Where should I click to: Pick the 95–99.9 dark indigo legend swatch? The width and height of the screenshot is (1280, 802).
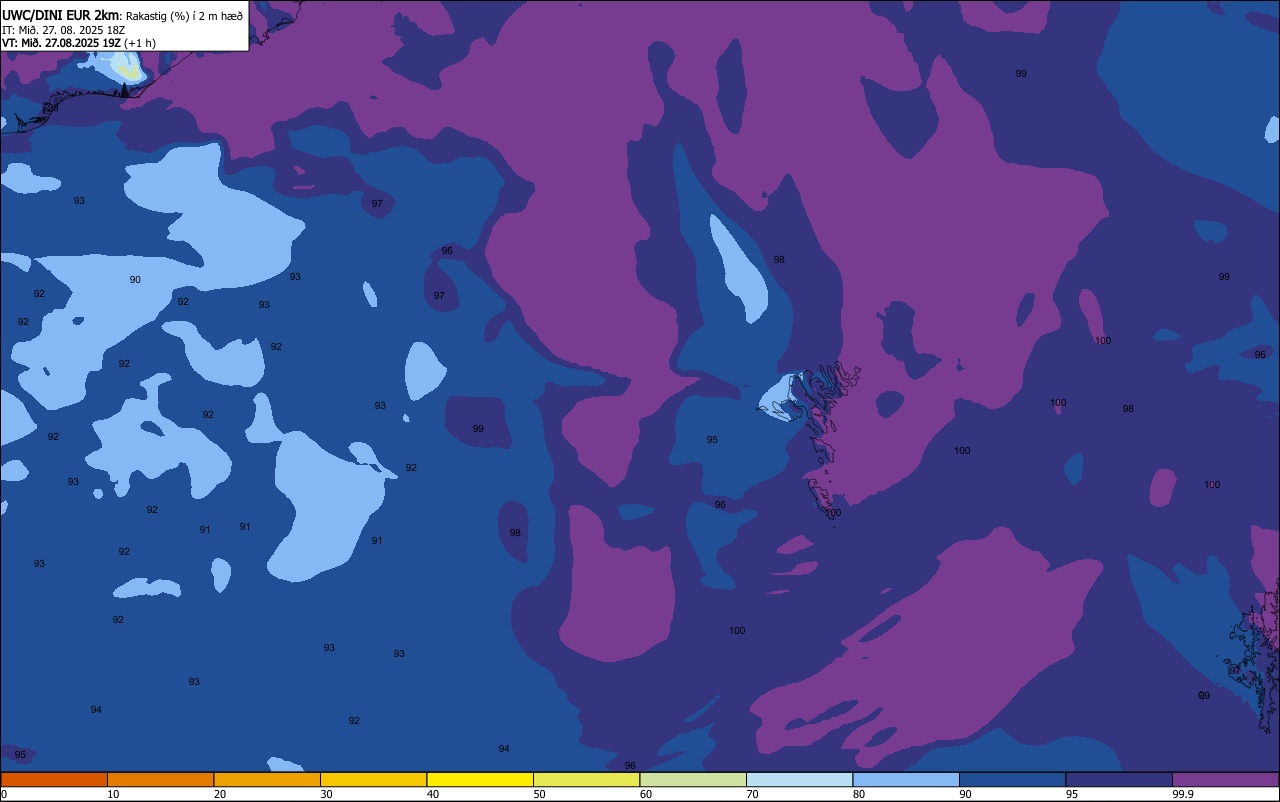tap(1119, 779)
